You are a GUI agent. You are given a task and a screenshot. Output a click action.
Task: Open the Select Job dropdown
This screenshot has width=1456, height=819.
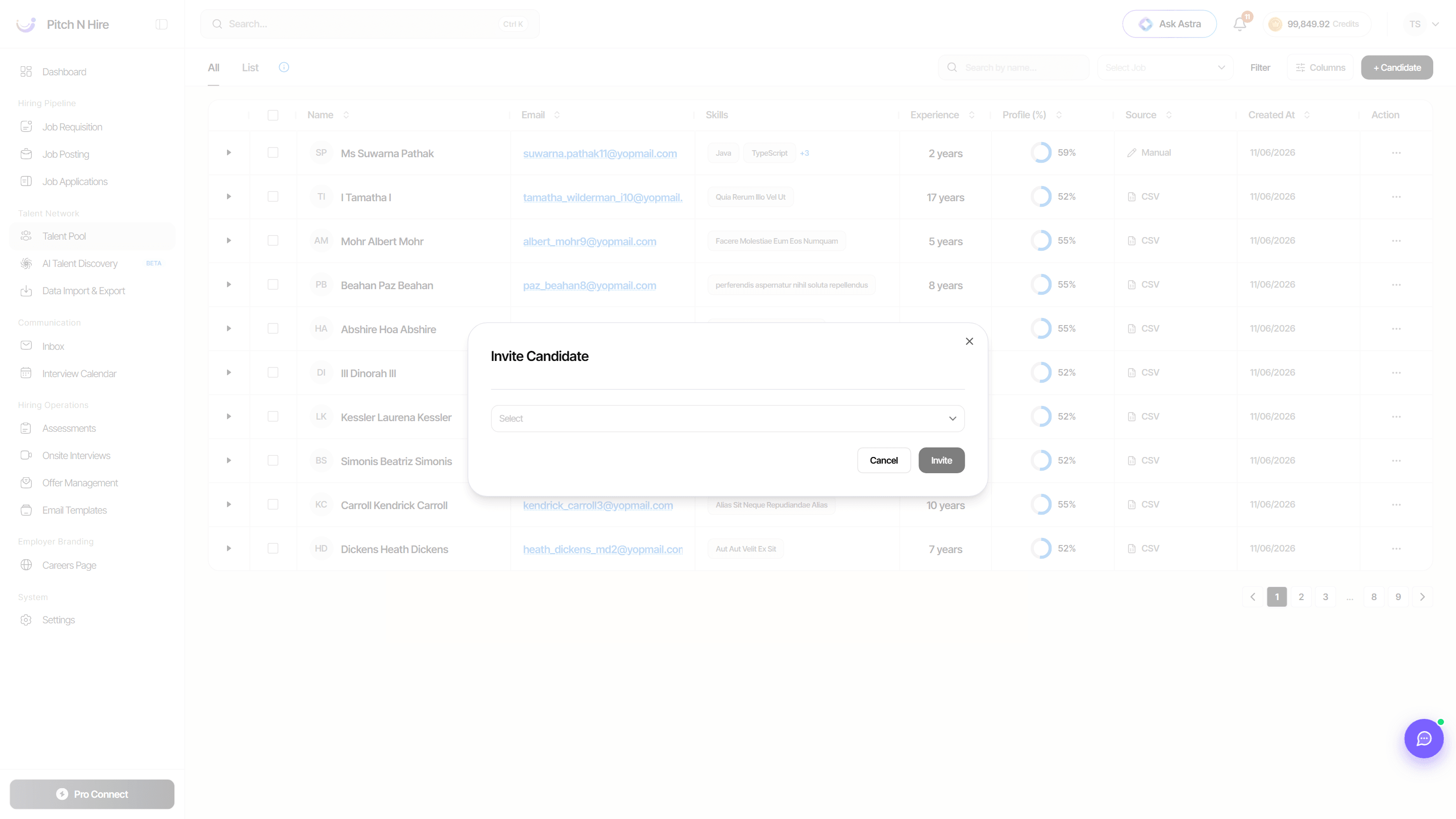pos(1165,67)
